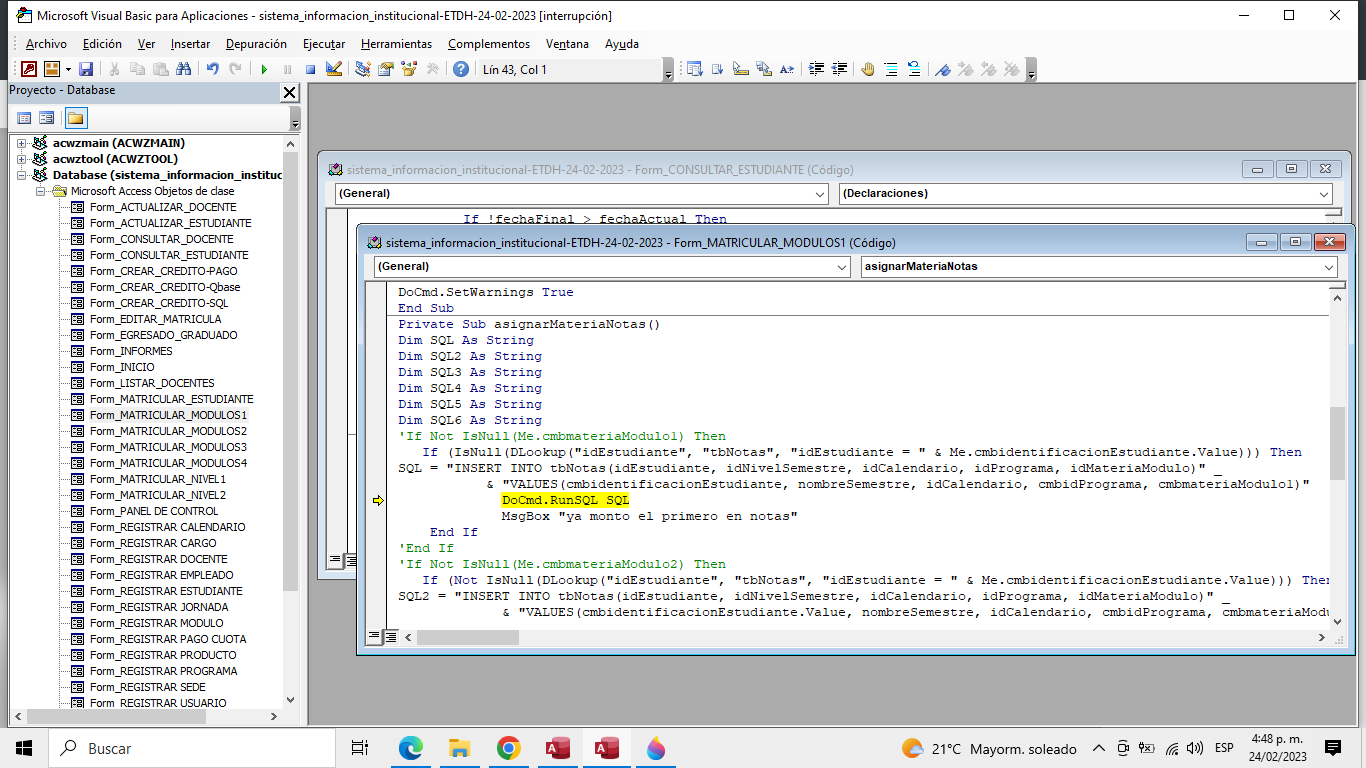Click View Object icon in Project panel
Screen dimensions: 1366x768
pyautogui.click(x=47, y=118)
